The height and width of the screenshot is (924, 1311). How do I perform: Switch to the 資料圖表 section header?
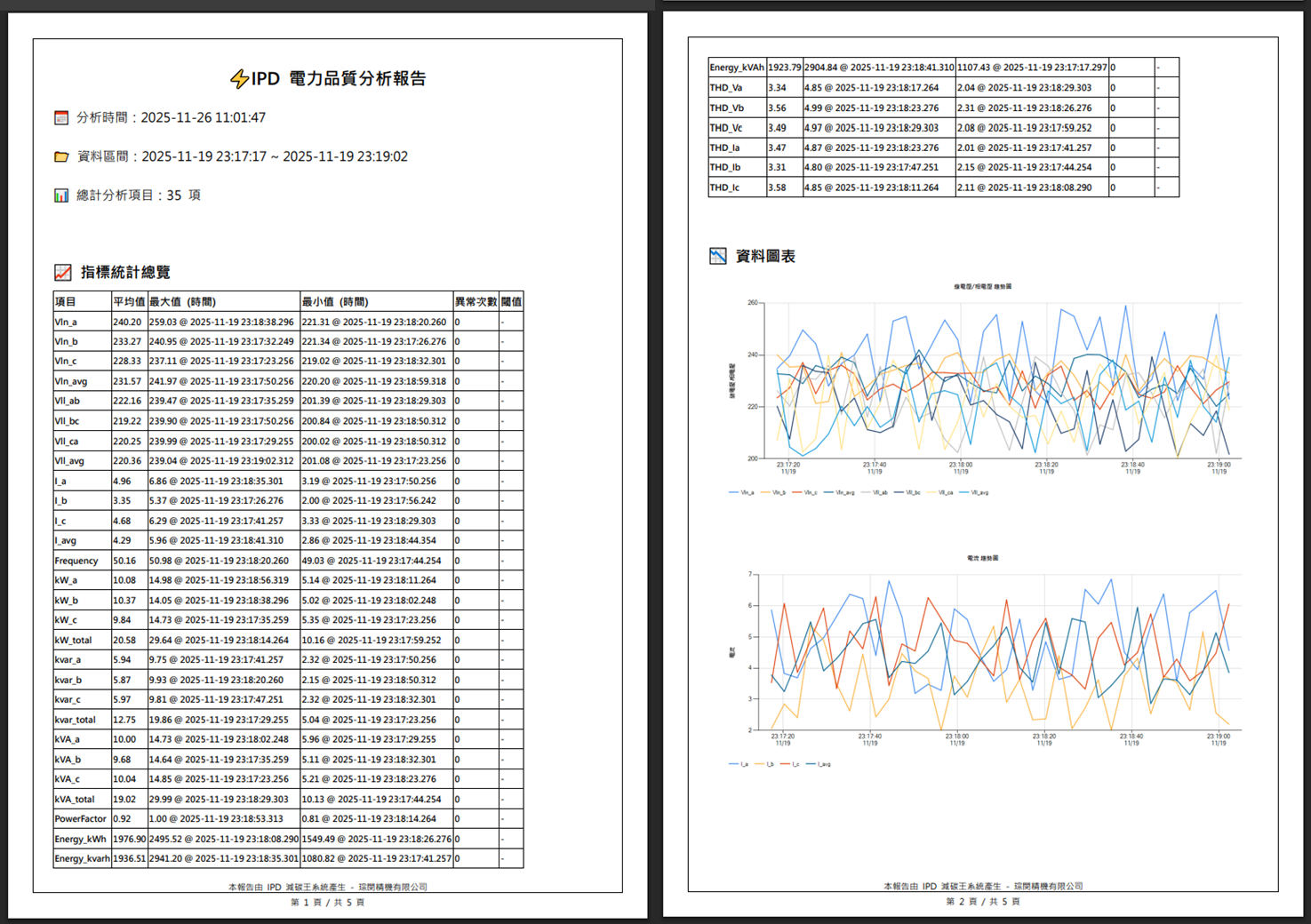[x=764, y=255]
